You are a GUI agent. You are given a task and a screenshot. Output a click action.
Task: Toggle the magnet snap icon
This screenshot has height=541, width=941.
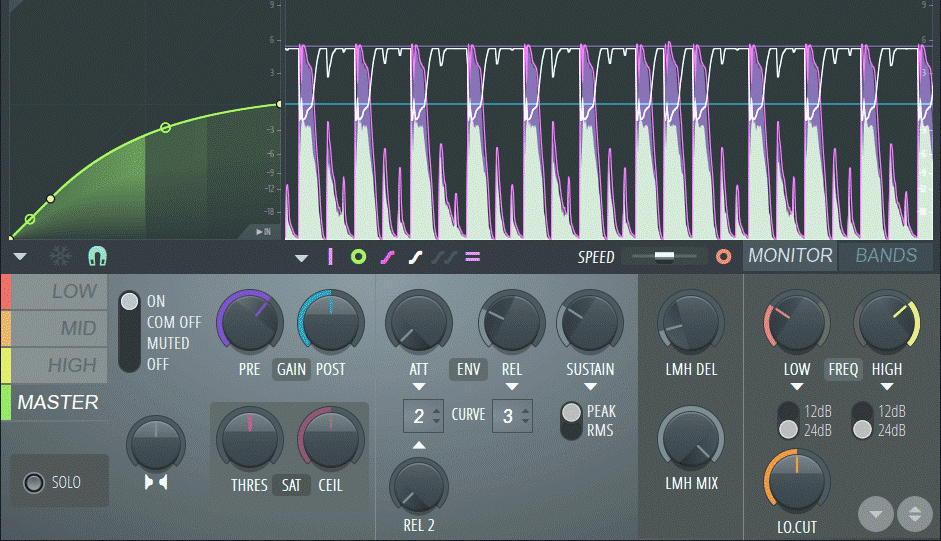click(x=97, y=256)
